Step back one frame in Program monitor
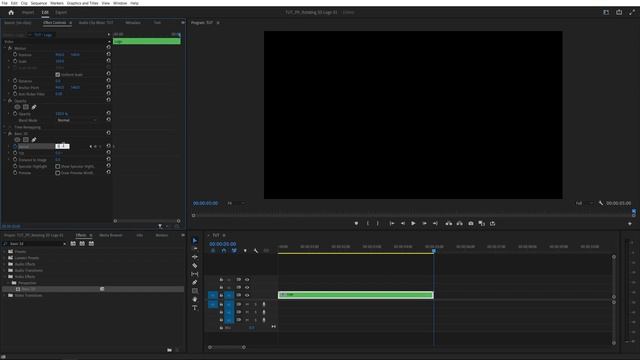 pyautogui.click(x=402, y=223)
